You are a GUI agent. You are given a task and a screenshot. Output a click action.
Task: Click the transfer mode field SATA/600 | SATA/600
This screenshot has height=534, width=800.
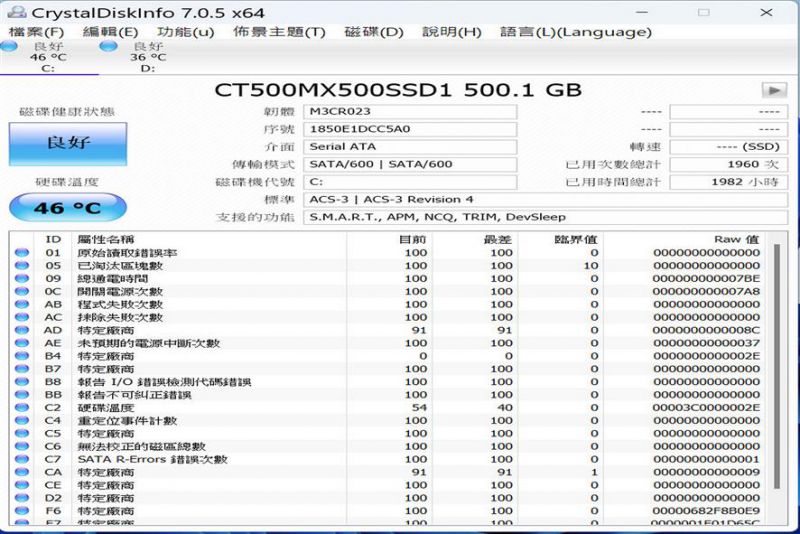410,164
